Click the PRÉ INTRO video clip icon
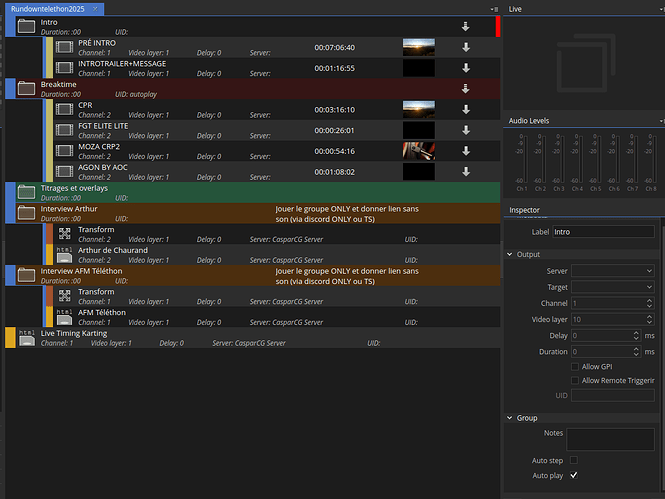665x499 pixels. coord(64,47)
